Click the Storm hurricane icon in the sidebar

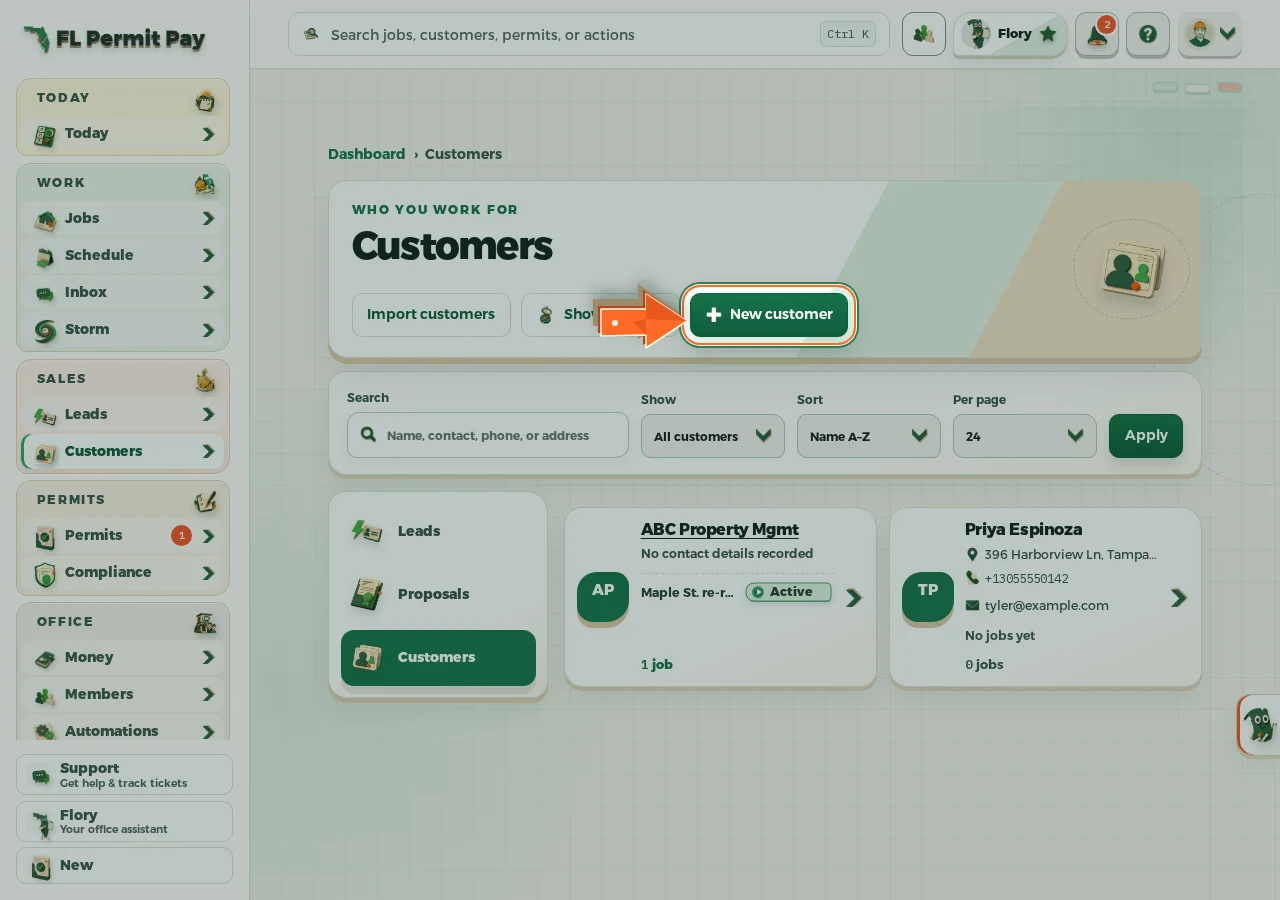pyautogui.click(x=44, y=330)
